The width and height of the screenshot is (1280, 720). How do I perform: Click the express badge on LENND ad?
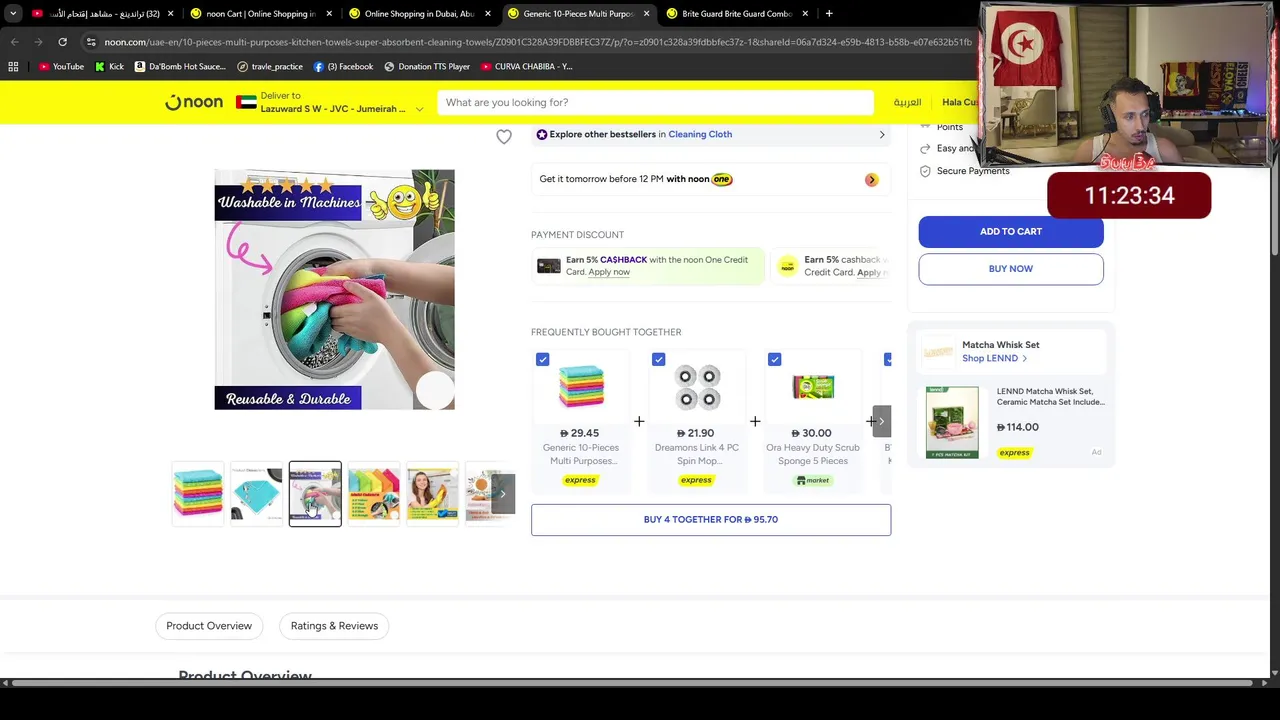1014,453
